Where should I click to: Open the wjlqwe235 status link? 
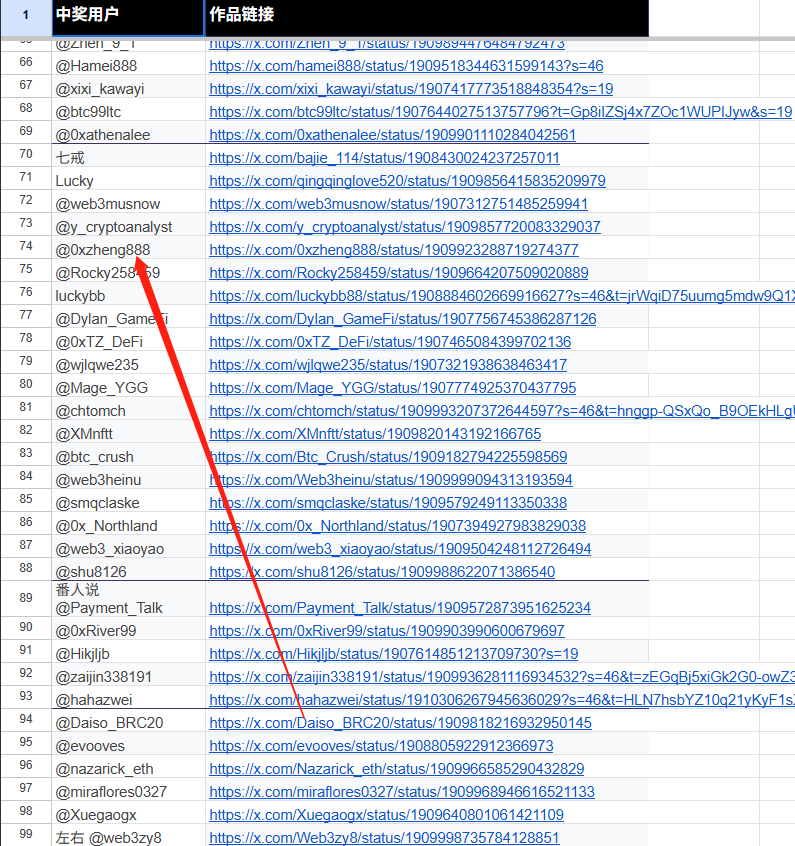[388, 365]
